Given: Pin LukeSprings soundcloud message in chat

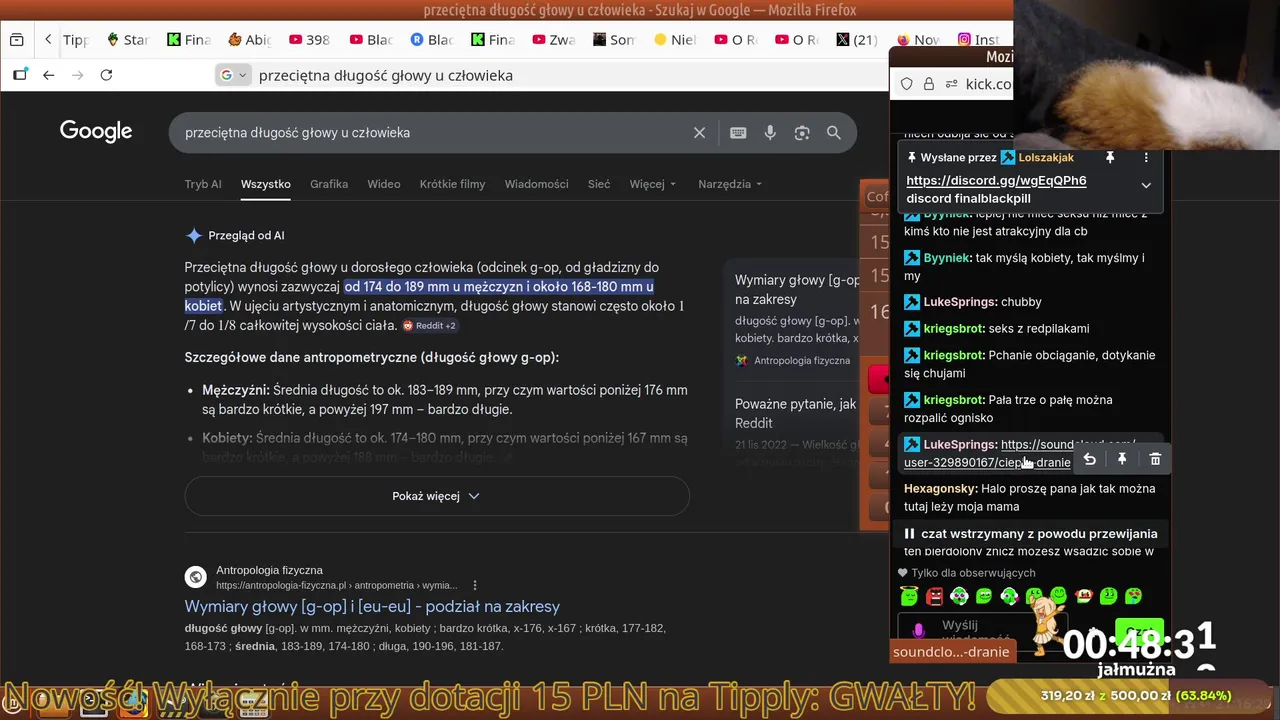Looking at the screenshot, I should click(1122, 459).
